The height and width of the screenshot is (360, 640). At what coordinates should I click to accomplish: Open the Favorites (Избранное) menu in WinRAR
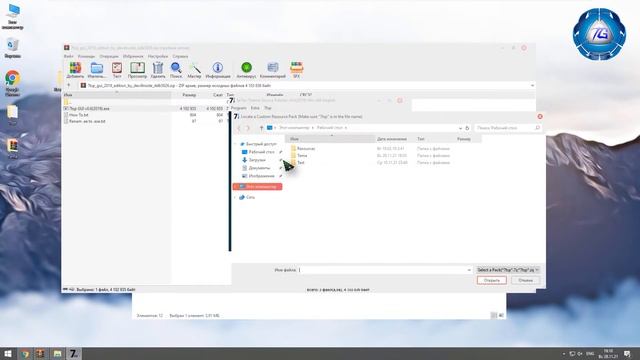pyautogui.click(x=133, y=56)
